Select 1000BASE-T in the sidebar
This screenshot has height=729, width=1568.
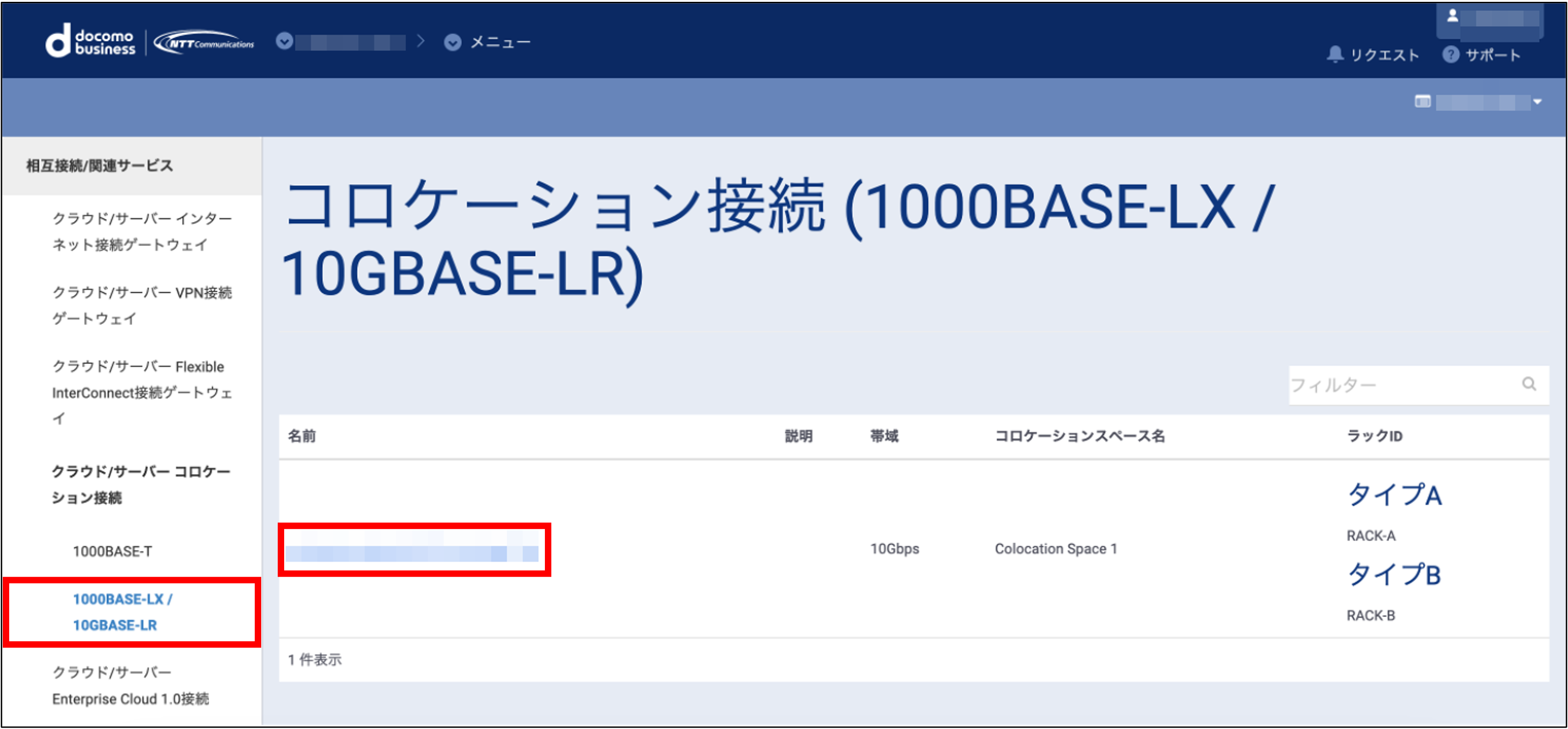coord(112,551)
